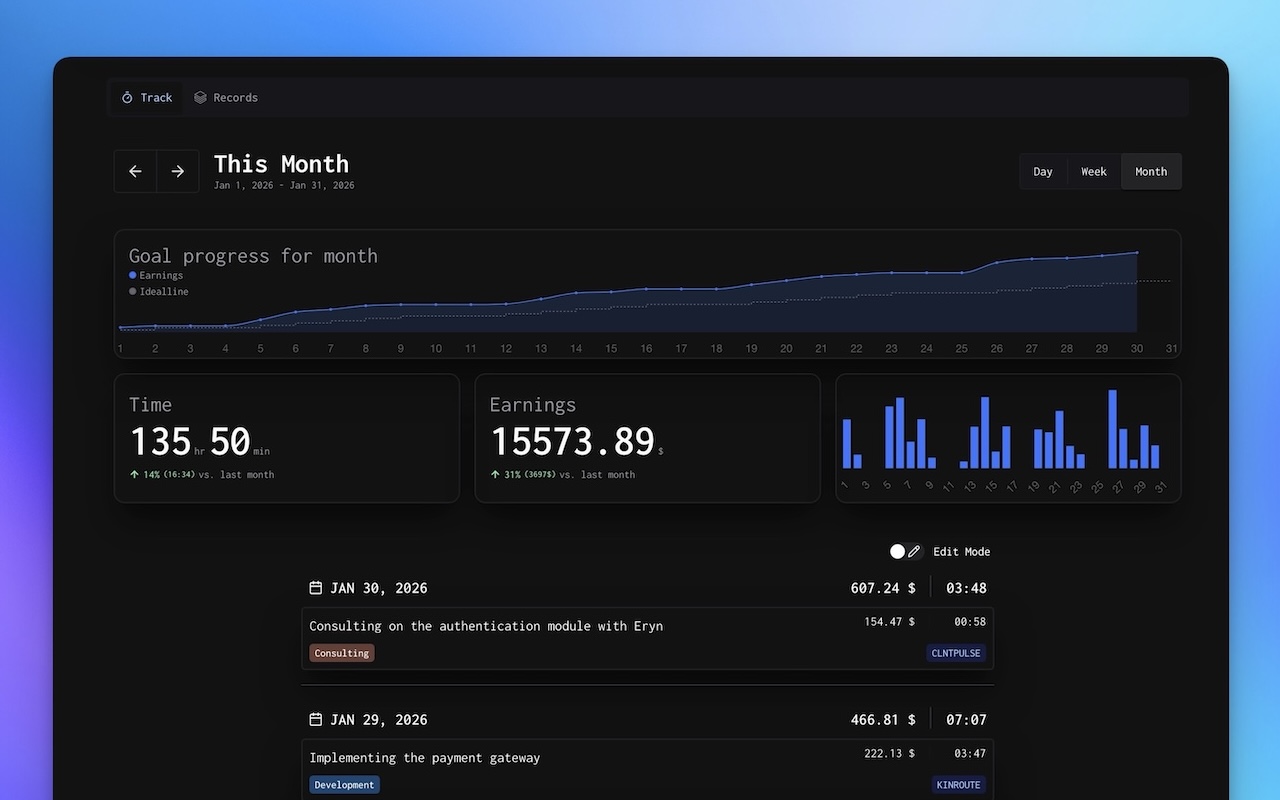Viewport: 1280px width, 800px height.
Task: Go to previous month with left arrow
Action: 135,171
